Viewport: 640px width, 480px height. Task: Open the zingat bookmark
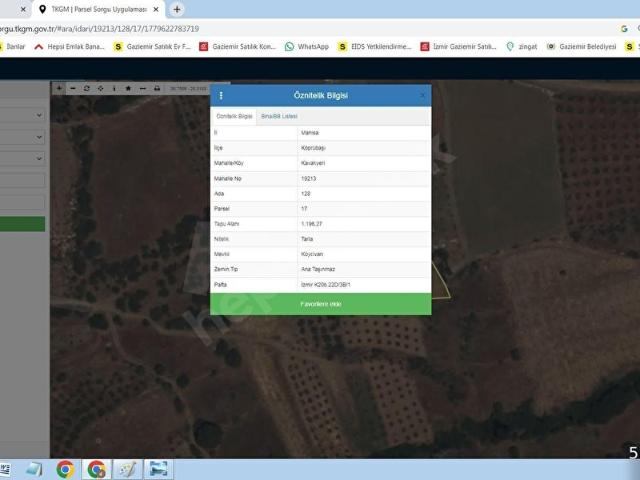pos(522,47)
